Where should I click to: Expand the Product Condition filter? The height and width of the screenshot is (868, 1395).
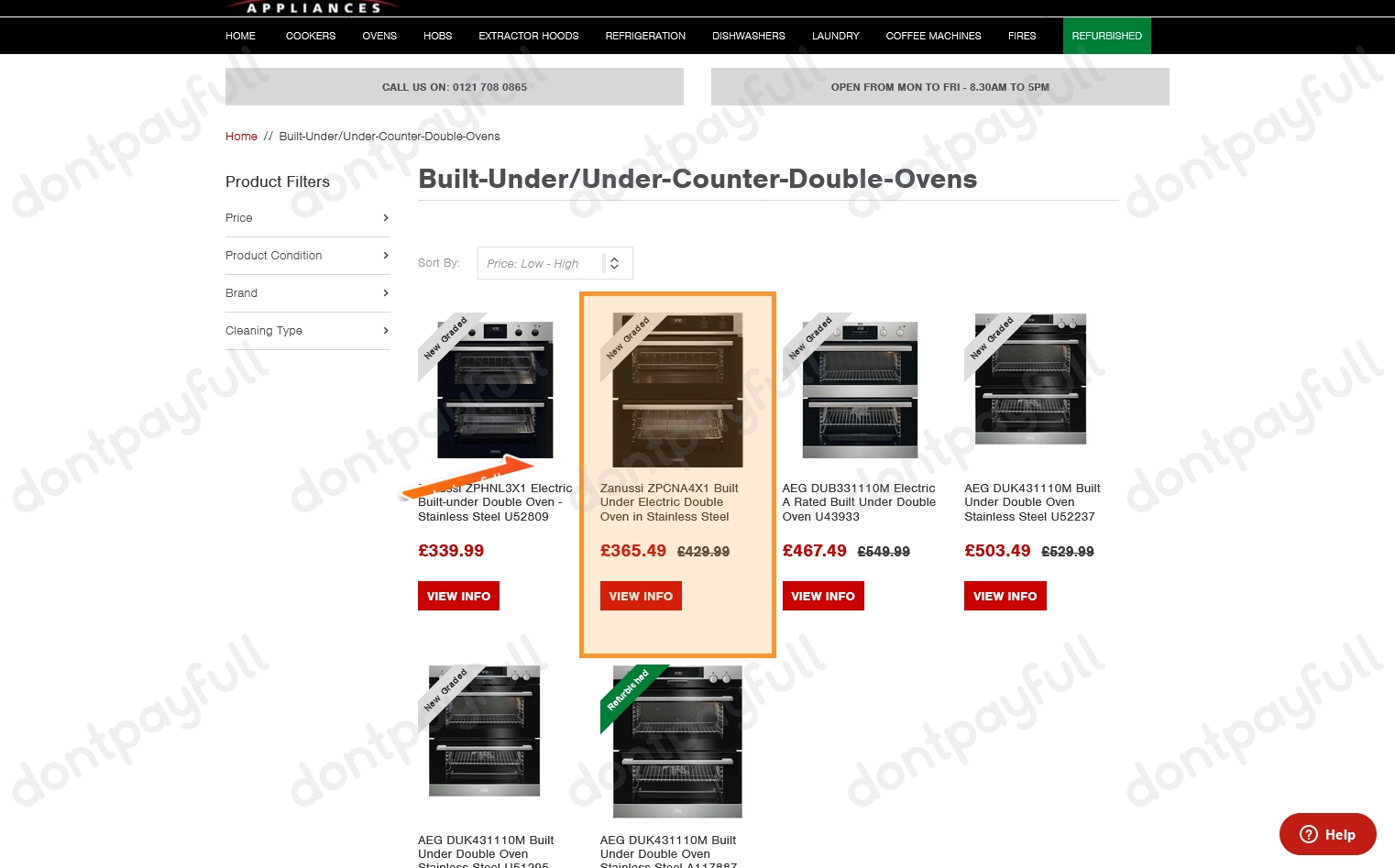coord(307,256)
